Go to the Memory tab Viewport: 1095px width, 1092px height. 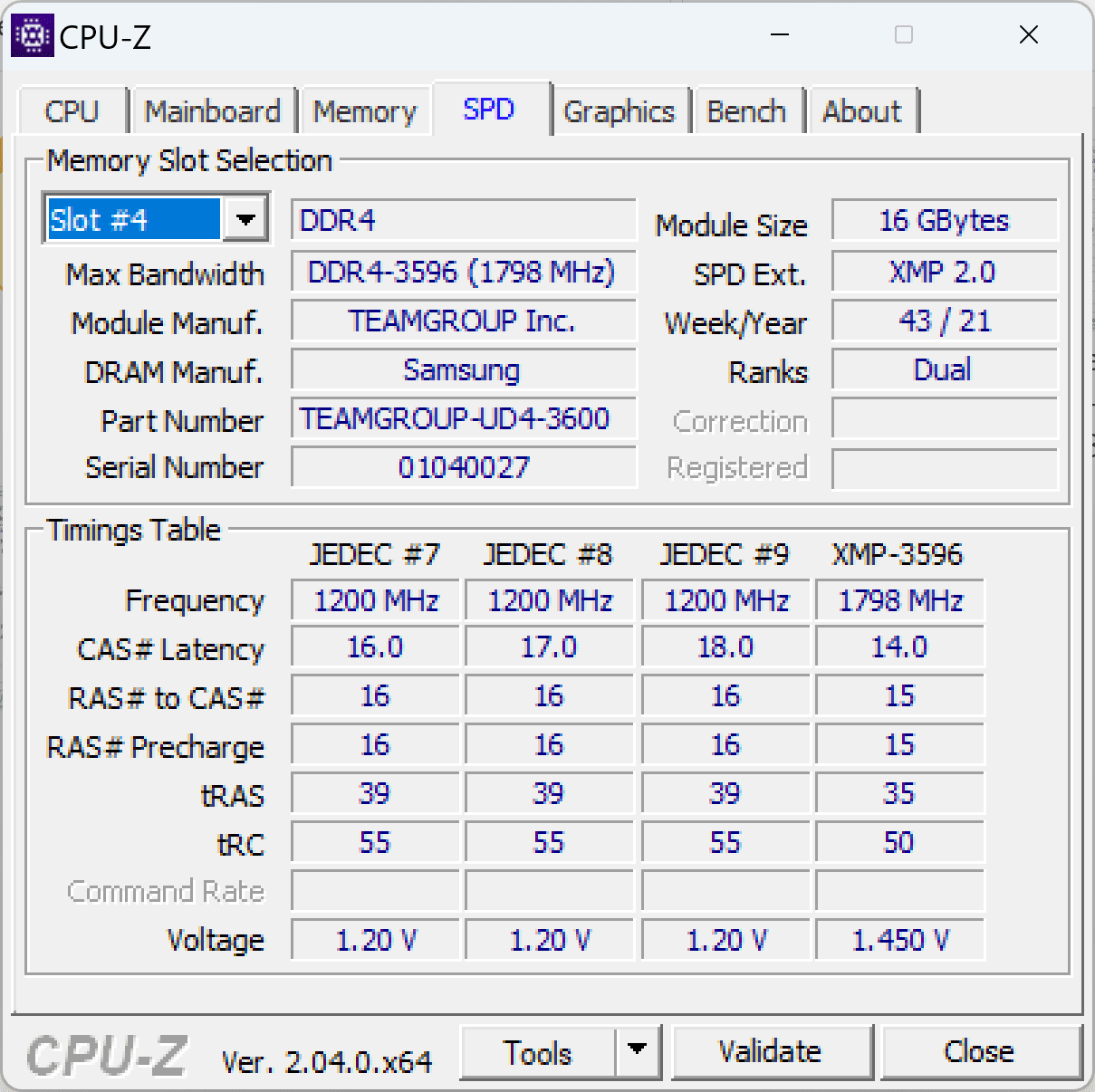pyautogui.click(x=365, y=111)
